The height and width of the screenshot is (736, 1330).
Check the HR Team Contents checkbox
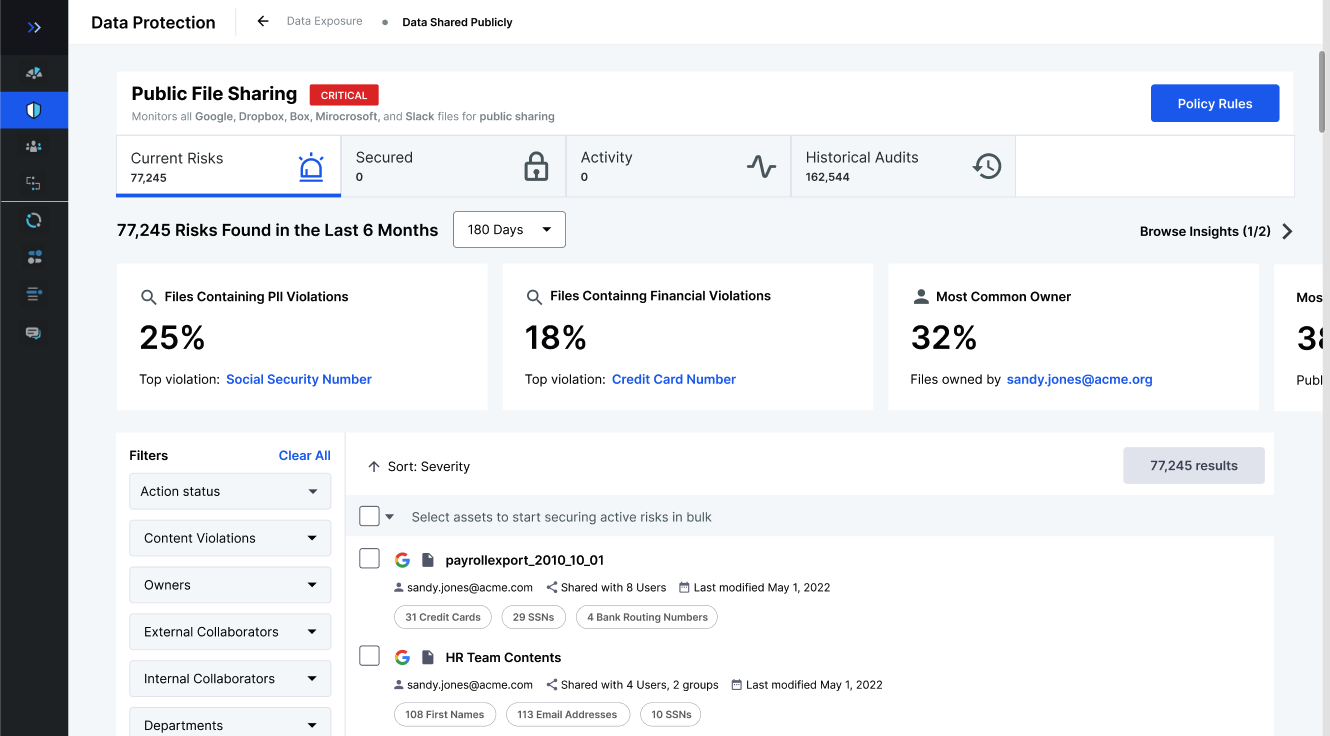pos(369,655)
